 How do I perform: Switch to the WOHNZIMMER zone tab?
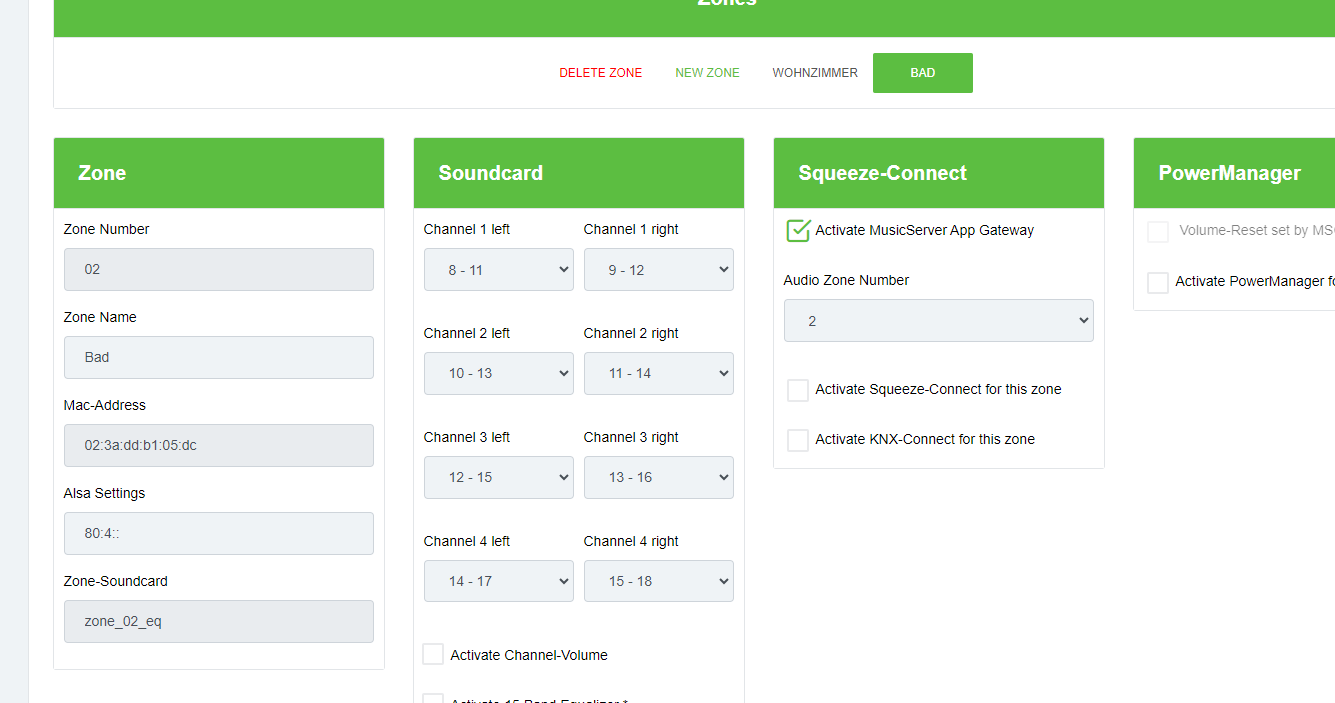tap(815, 73)
